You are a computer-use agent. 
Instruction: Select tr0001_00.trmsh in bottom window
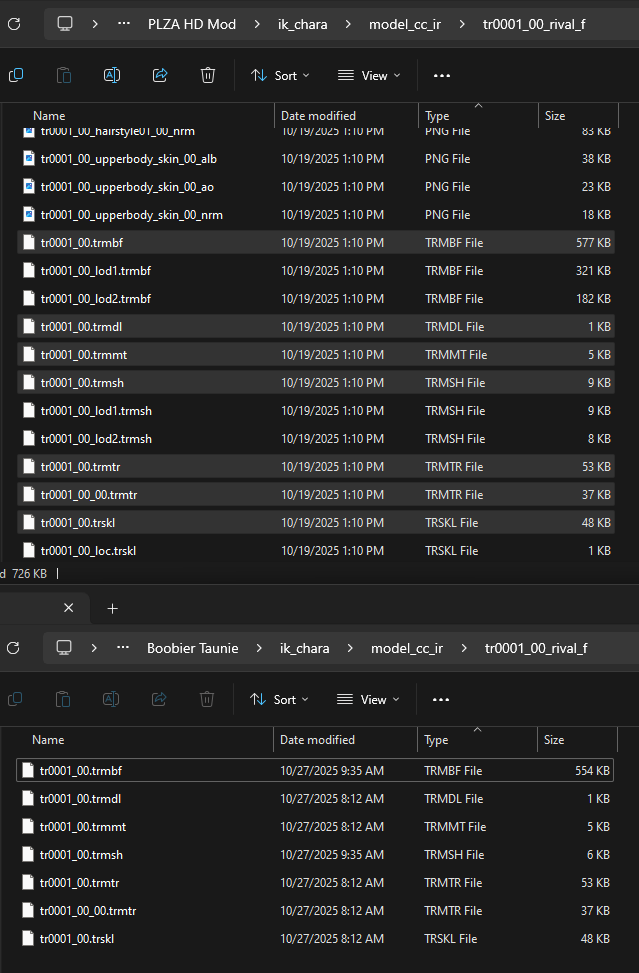tap(315, 854)
